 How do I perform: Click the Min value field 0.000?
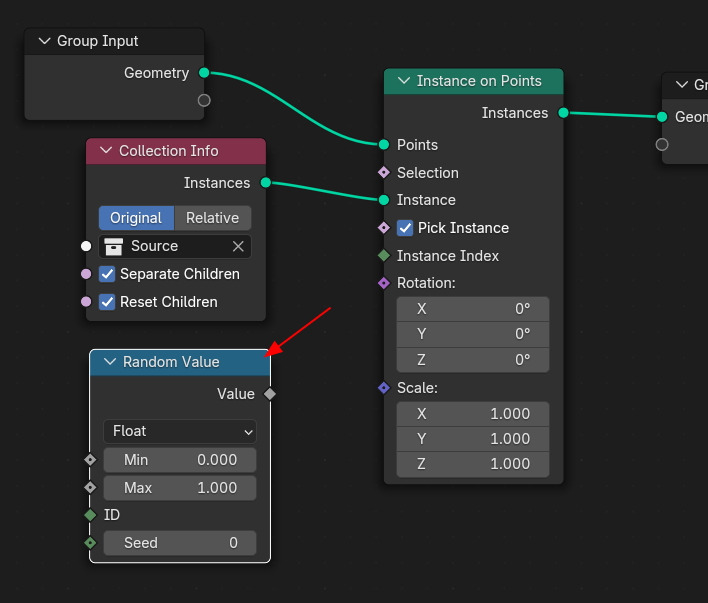[180, 460]
